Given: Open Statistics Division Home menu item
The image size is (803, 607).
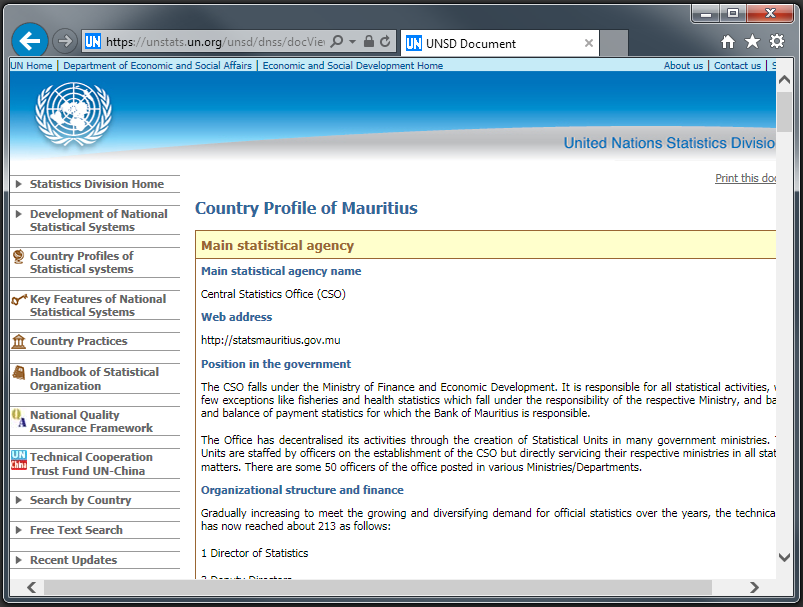Looking at the screenshot, I should [97, 184].
